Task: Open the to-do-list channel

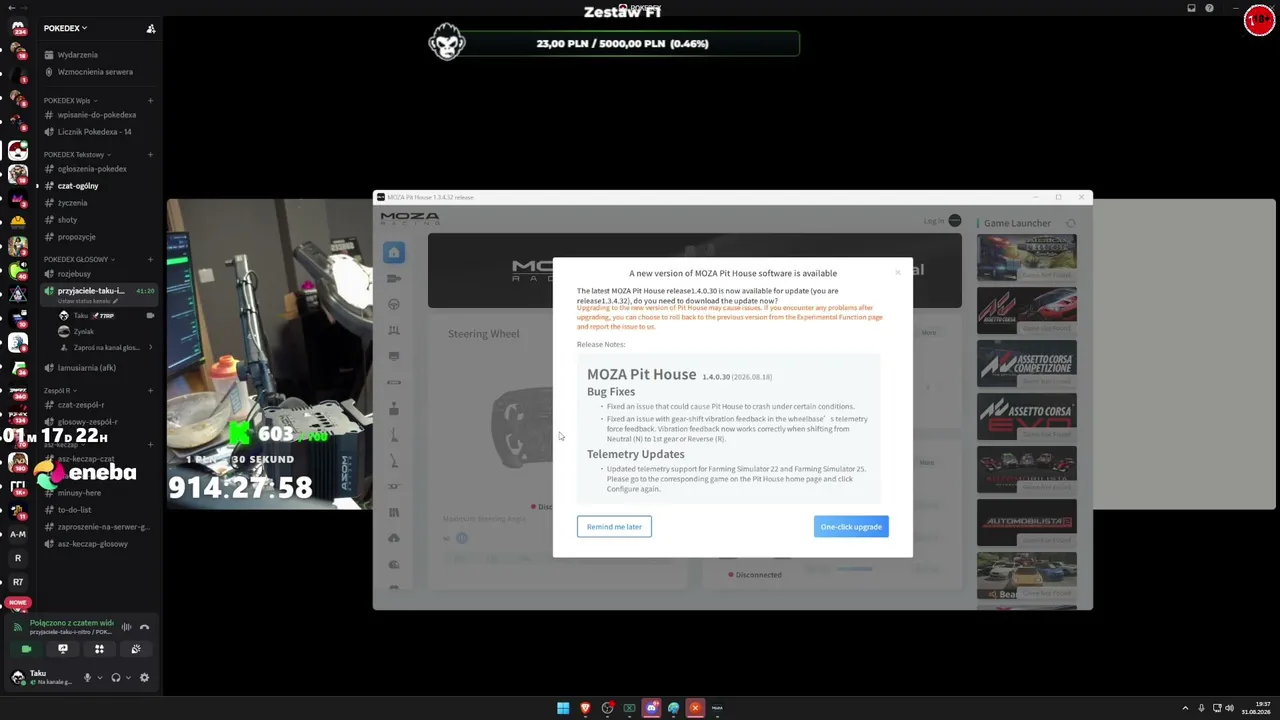Action: point(74,510)
